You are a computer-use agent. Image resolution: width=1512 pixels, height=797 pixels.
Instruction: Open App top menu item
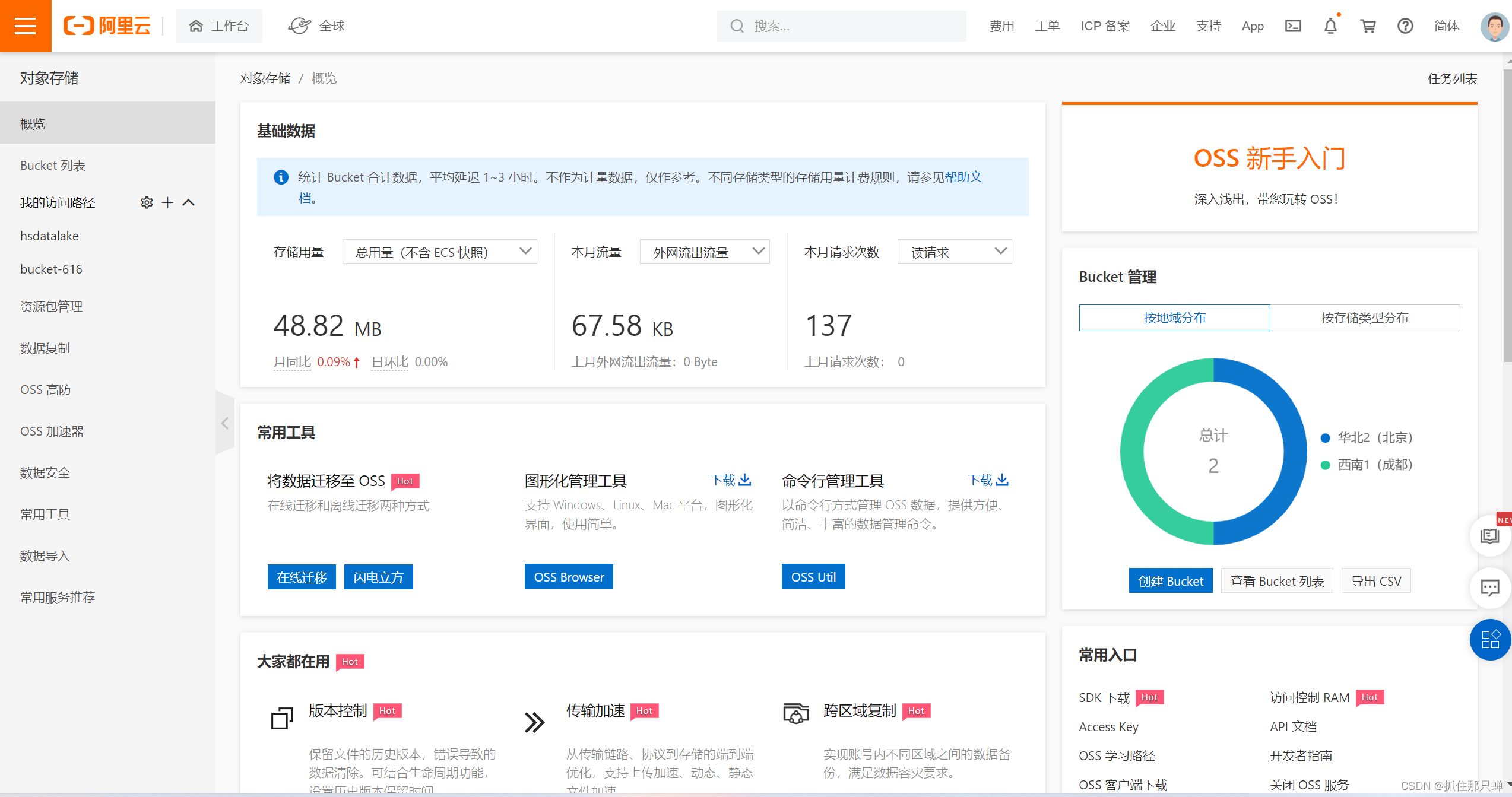1253,26
